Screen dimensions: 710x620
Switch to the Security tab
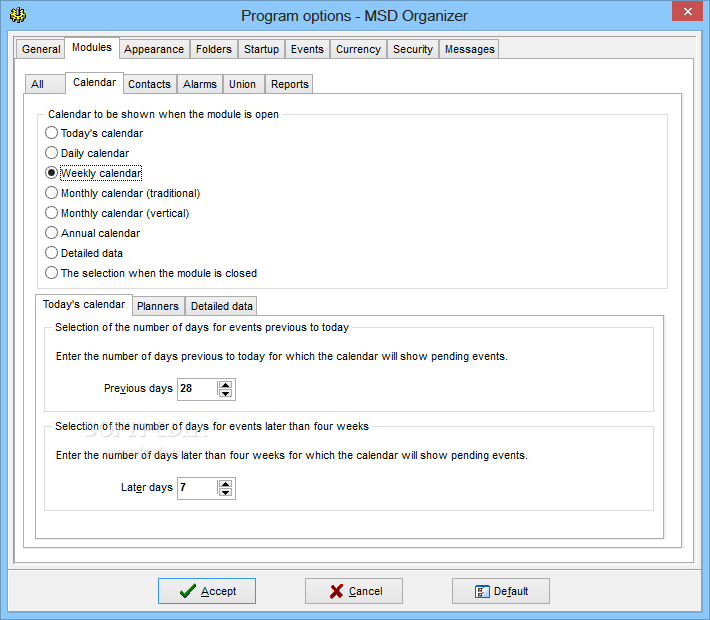coord(413,49)
